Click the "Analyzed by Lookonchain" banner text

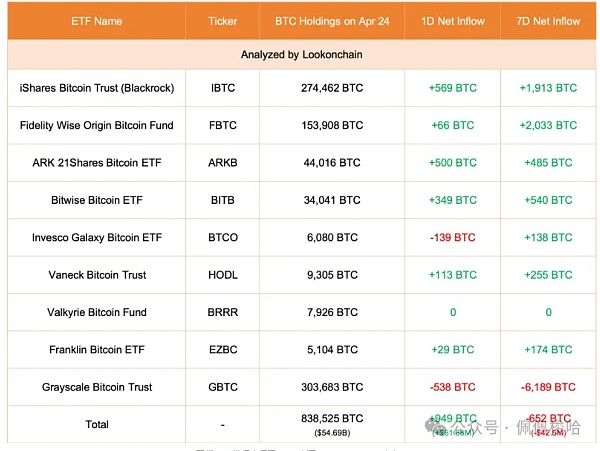pyautogui.click(x=301, y=55)
